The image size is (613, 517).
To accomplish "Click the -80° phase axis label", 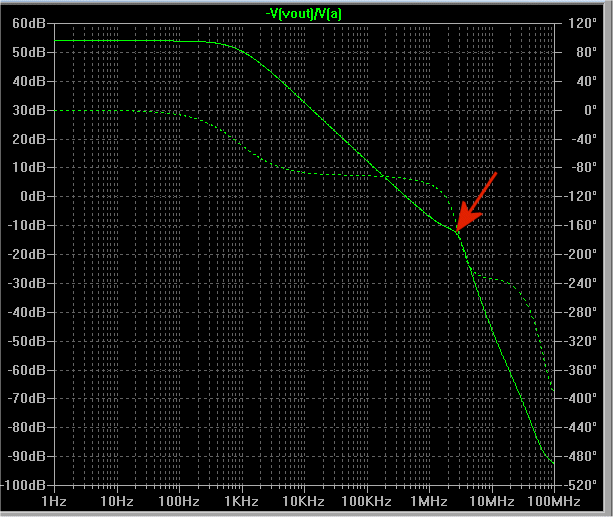I will (584, 167).
